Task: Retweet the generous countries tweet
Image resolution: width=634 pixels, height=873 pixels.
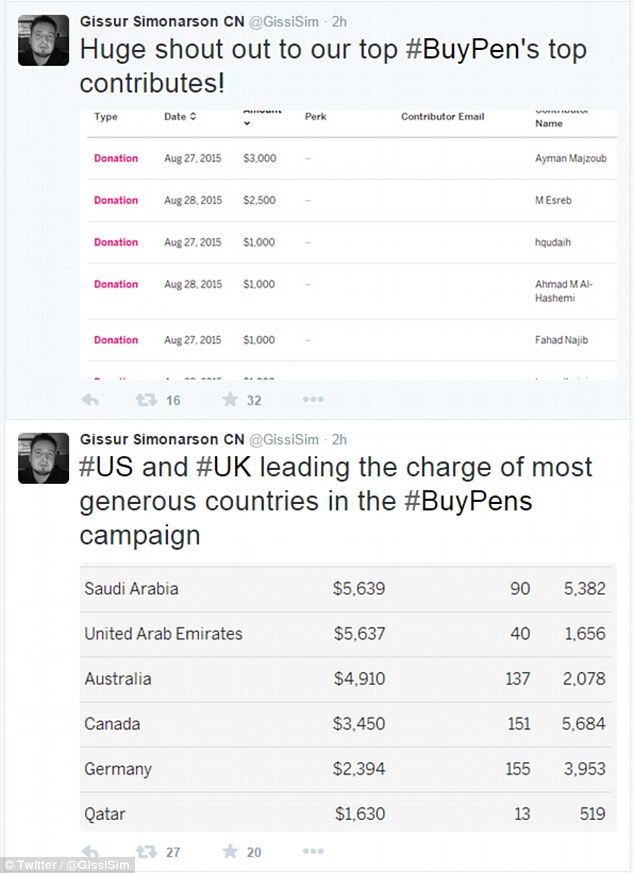Action: click(146, 851)
